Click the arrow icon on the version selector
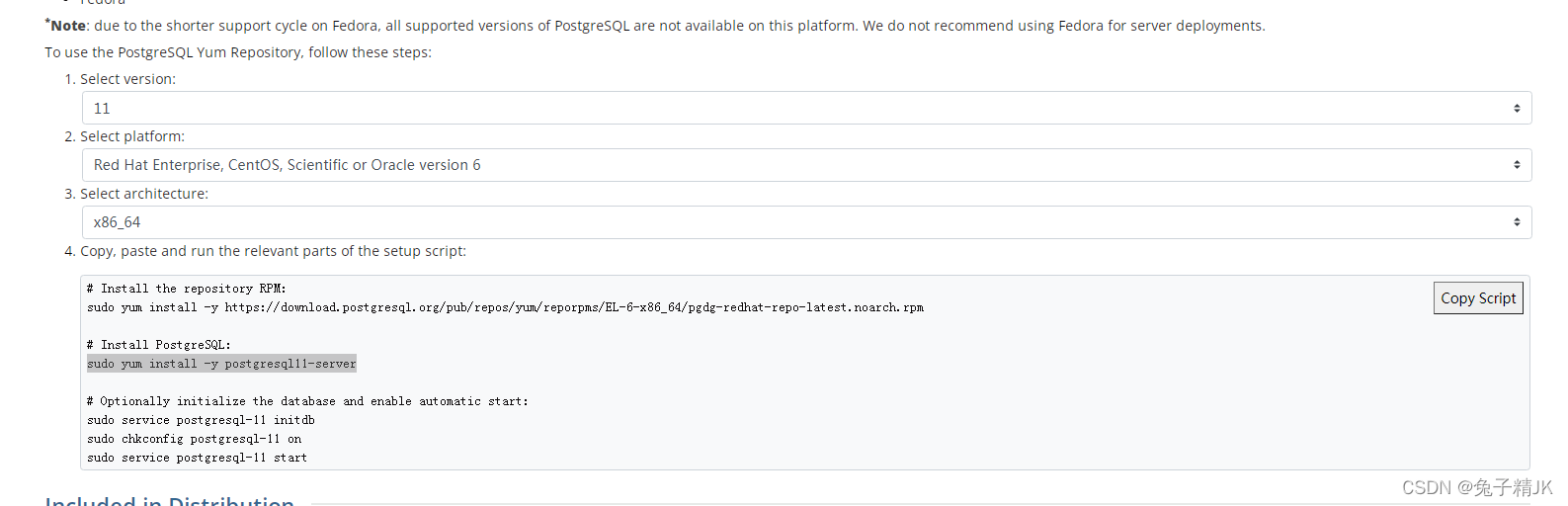Image resolution: width=1568 pixels, height=506 pixels. [x=1517, y=109]
